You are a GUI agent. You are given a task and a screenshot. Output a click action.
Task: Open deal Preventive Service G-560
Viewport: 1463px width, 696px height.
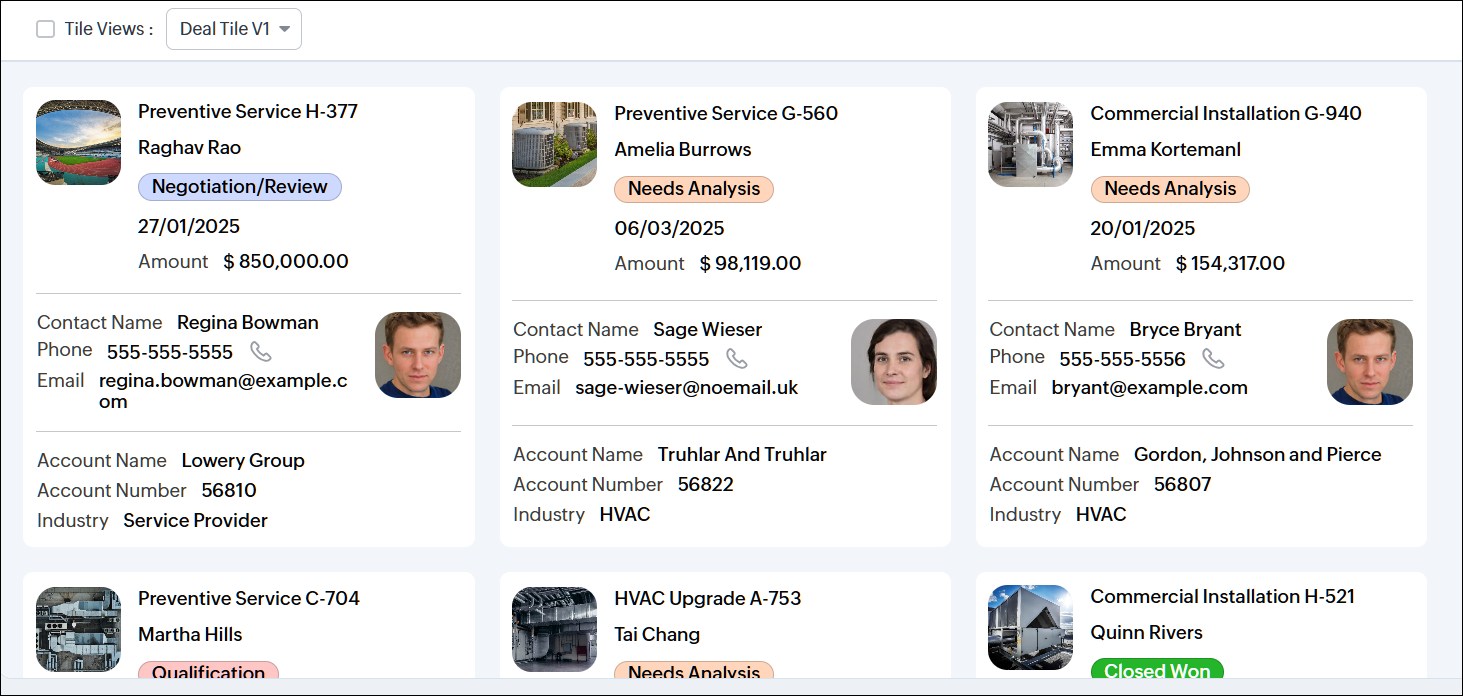[726, 113]
